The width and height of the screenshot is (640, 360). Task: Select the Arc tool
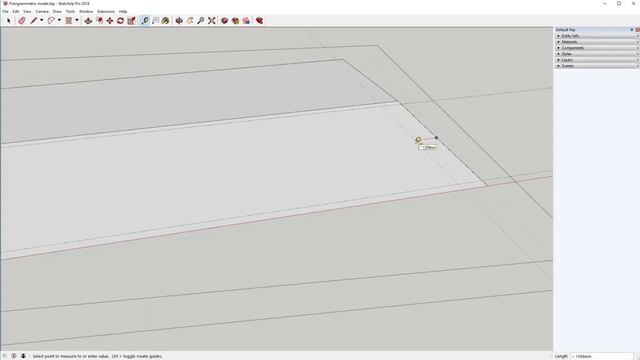point(51,20)
